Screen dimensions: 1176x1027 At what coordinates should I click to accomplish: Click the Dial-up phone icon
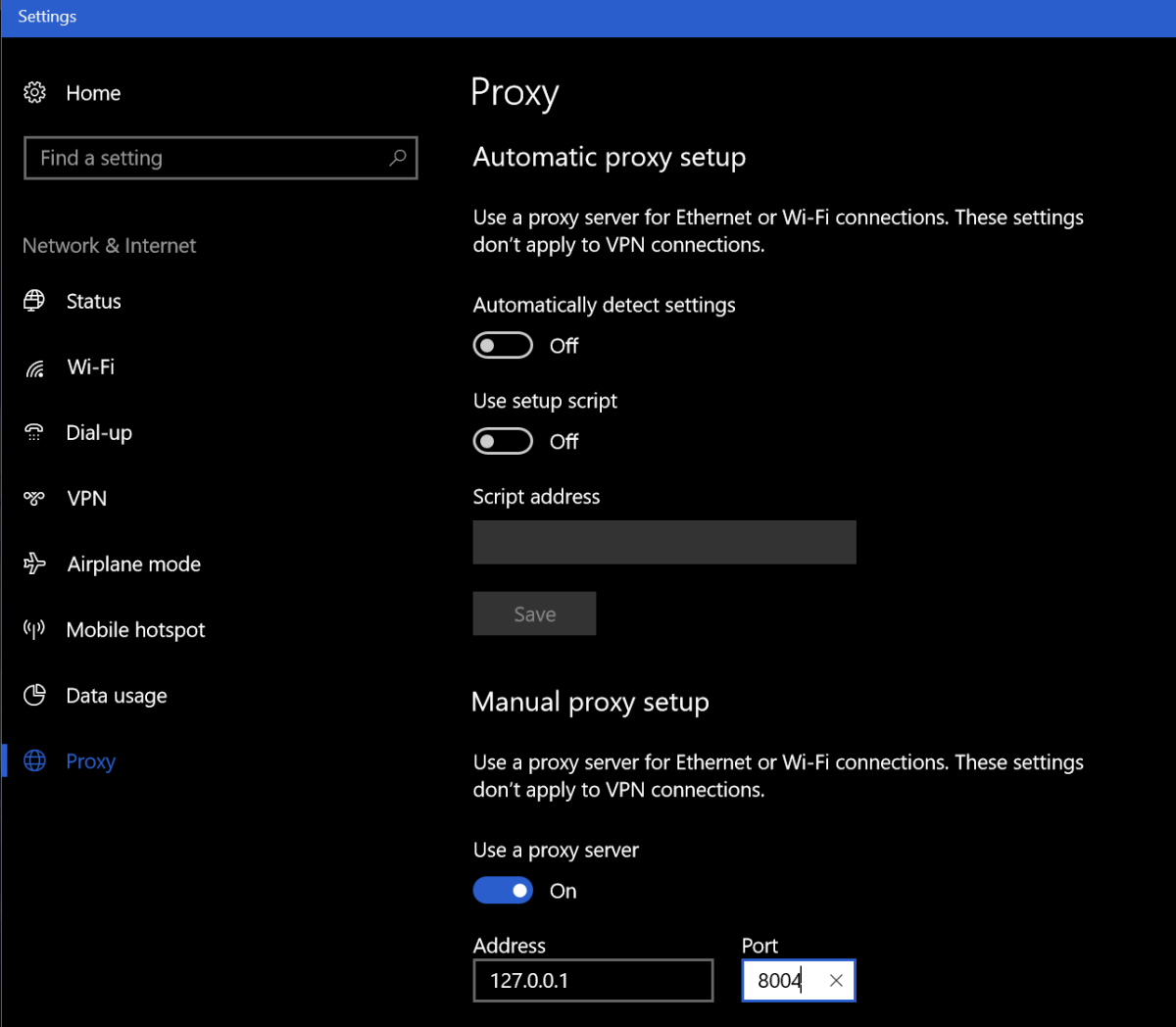pyautogui.click(x=34, y=432)
